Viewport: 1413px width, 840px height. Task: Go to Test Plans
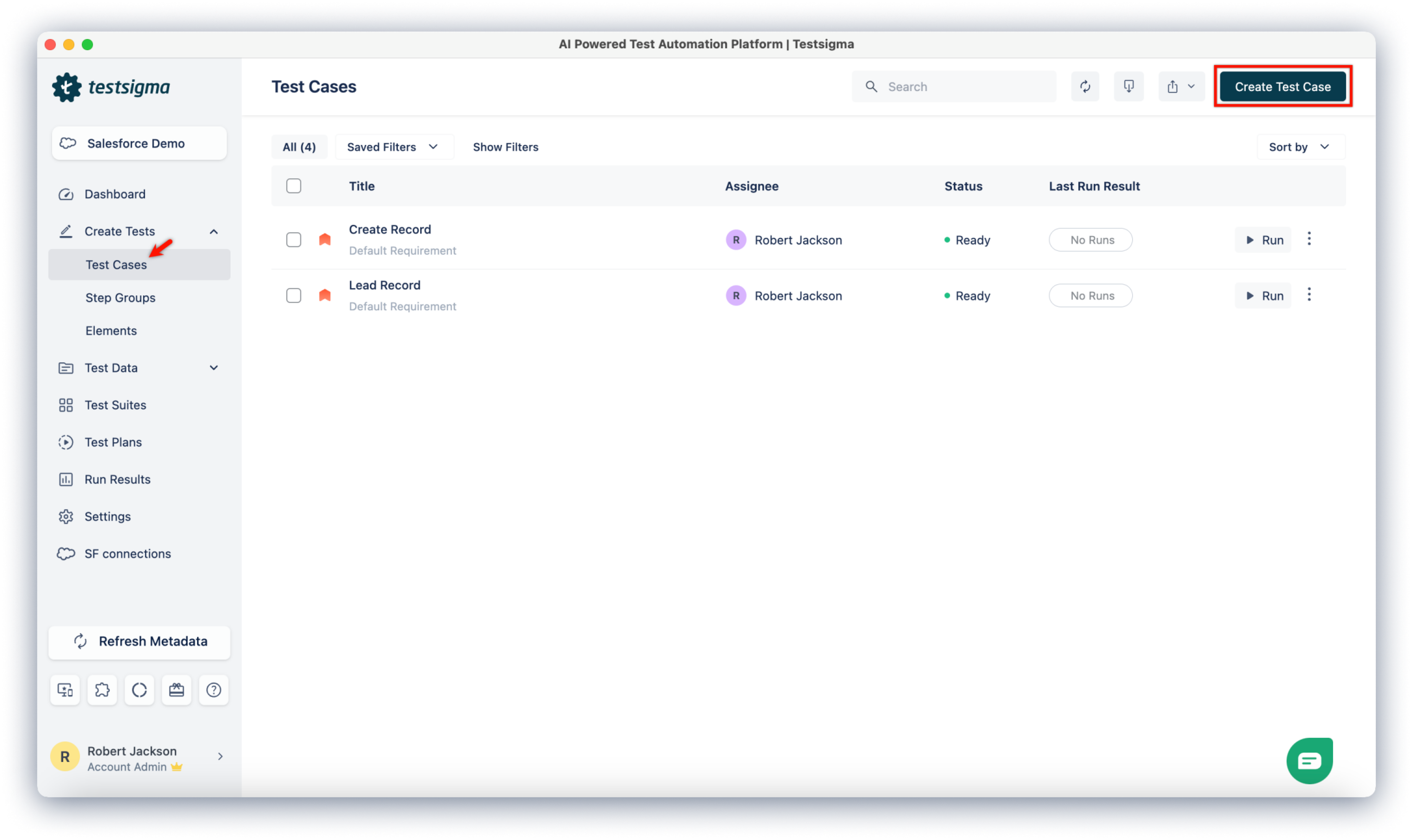pos(113,442)
